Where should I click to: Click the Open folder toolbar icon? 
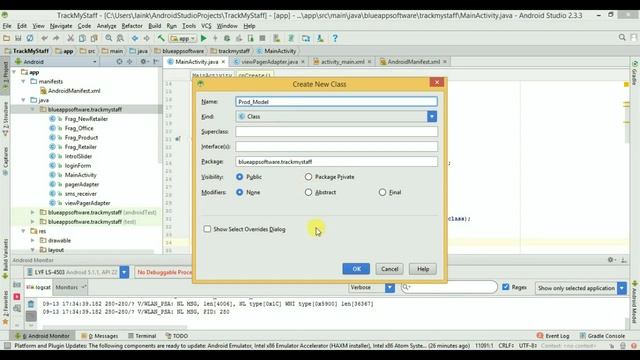7,38
